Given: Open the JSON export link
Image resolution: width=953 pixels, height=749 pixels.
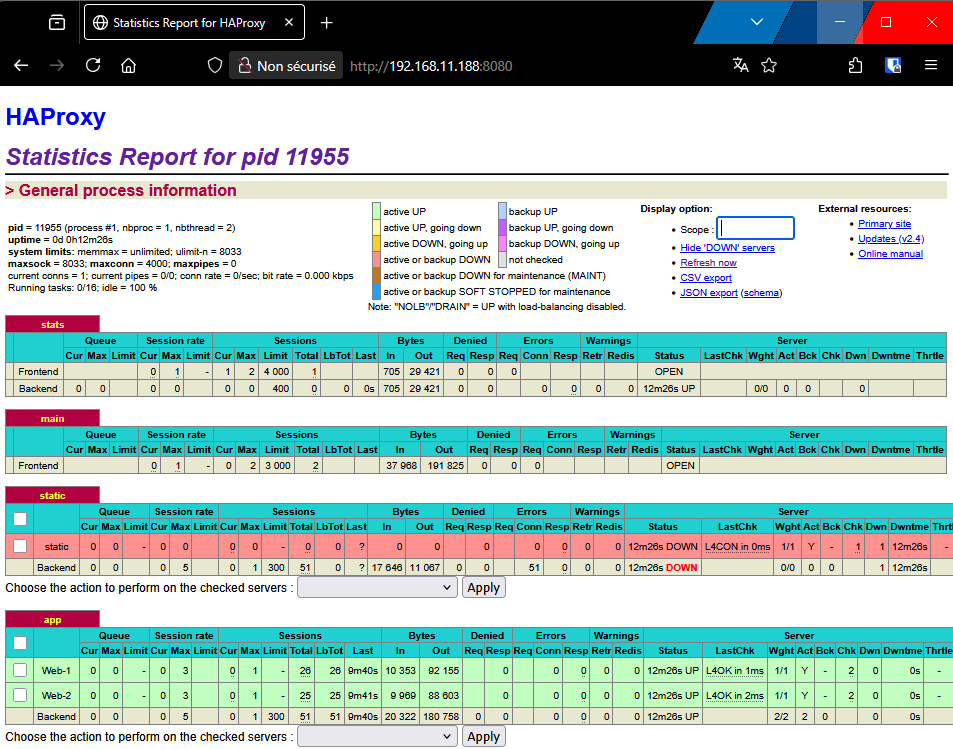Looking at the screenshot, I should pos(709,292).
